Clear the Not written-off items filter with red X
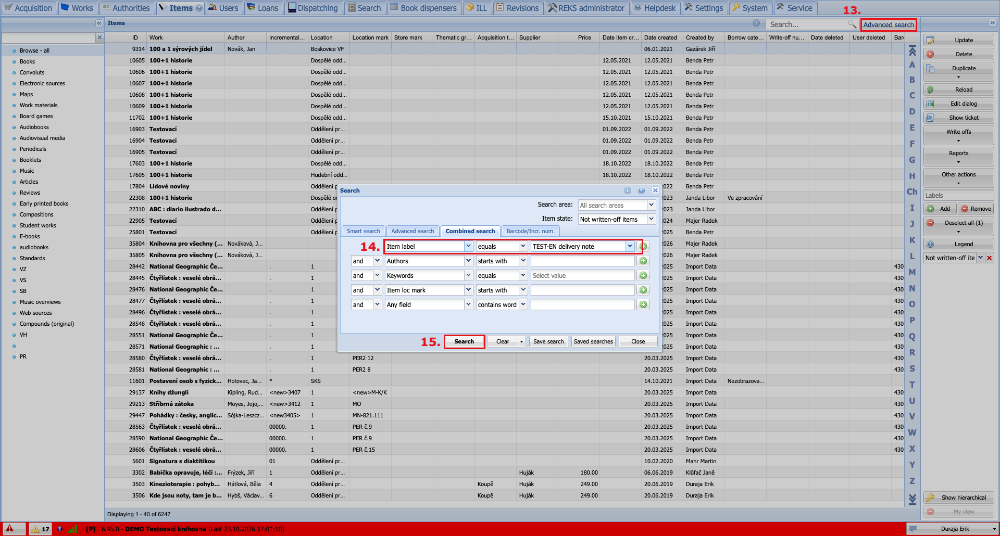The image size is (1000, 536). (x=990, y=258)
